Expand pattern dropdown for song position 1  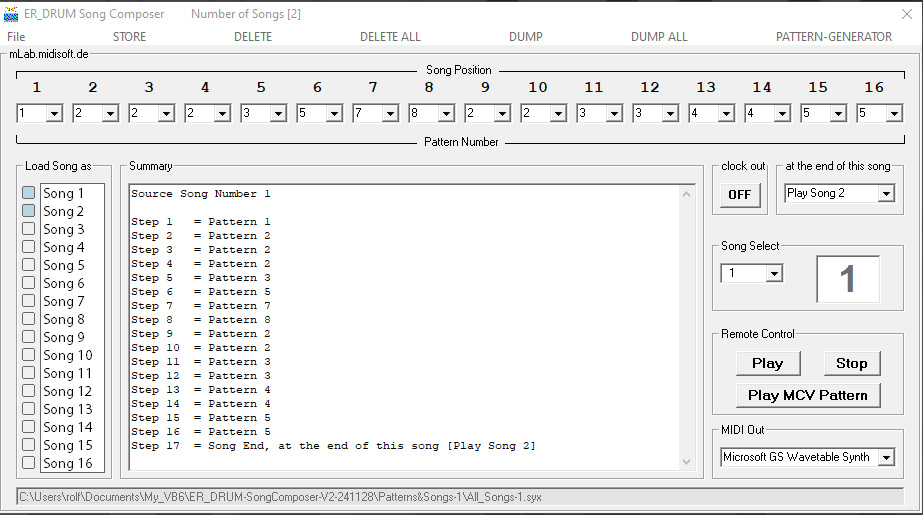coord(54,114)
